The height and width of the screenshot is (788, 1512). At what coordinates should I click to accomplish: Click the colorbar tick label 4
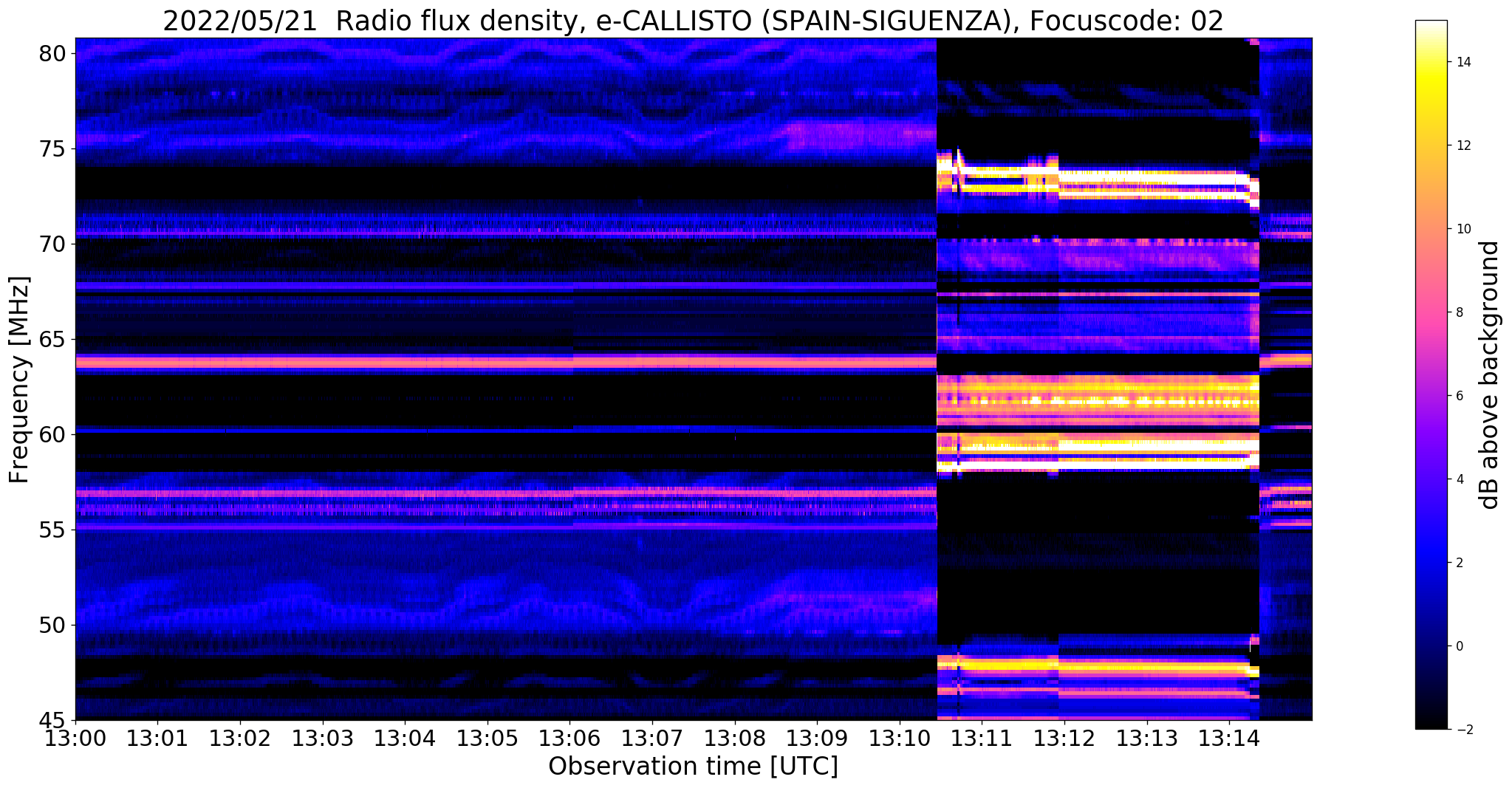(x=1459, y=479)
